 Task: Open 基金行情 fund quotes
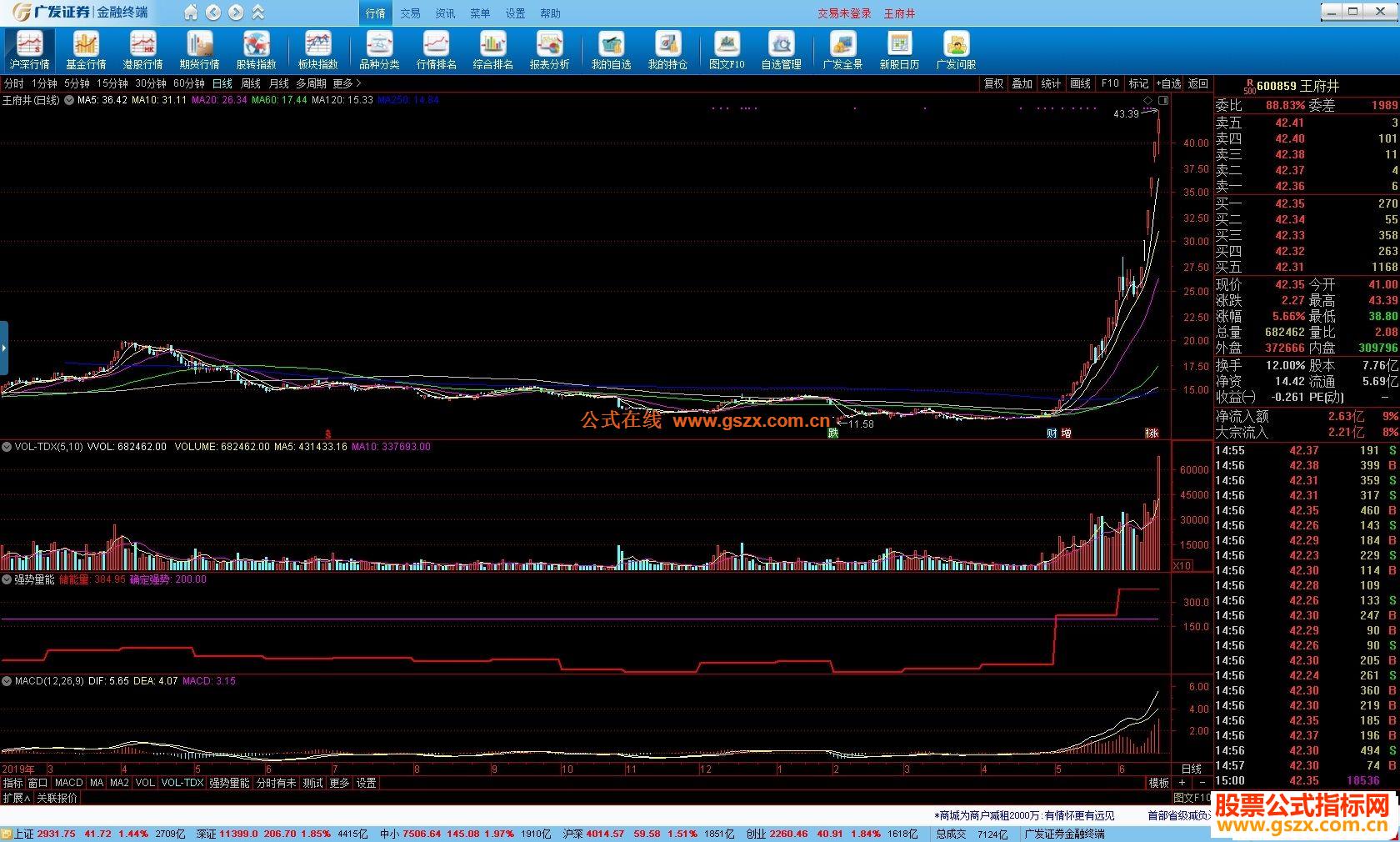[86, 50]
